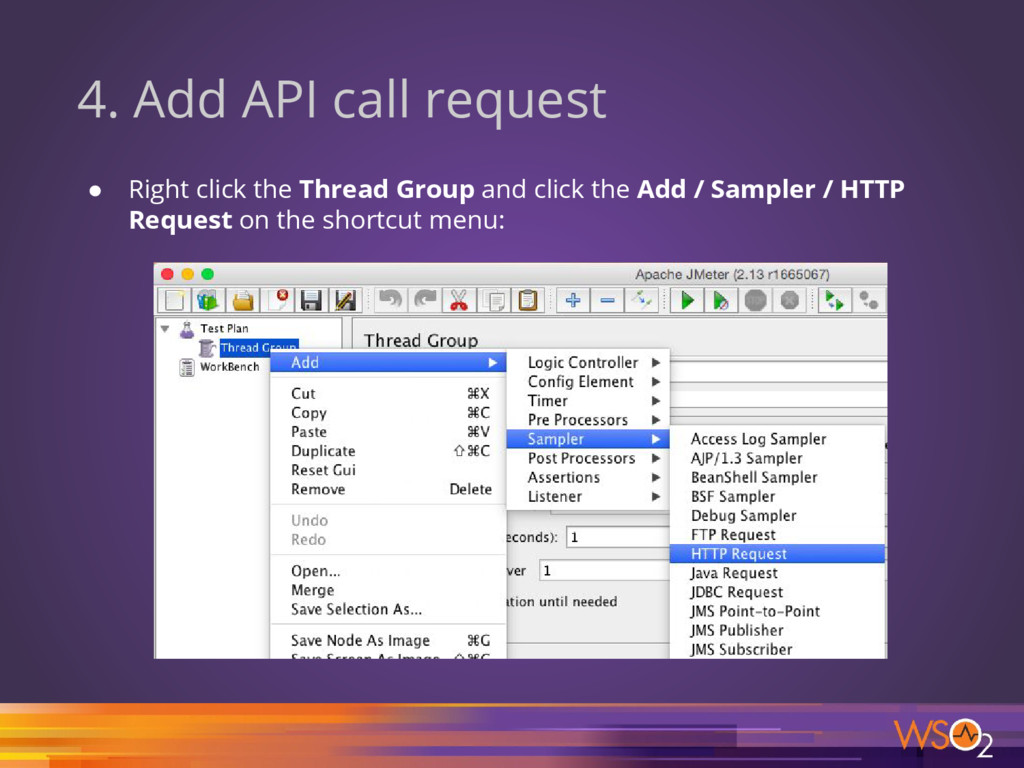Click the Undo arrow toolbar icon

point(391,300)
